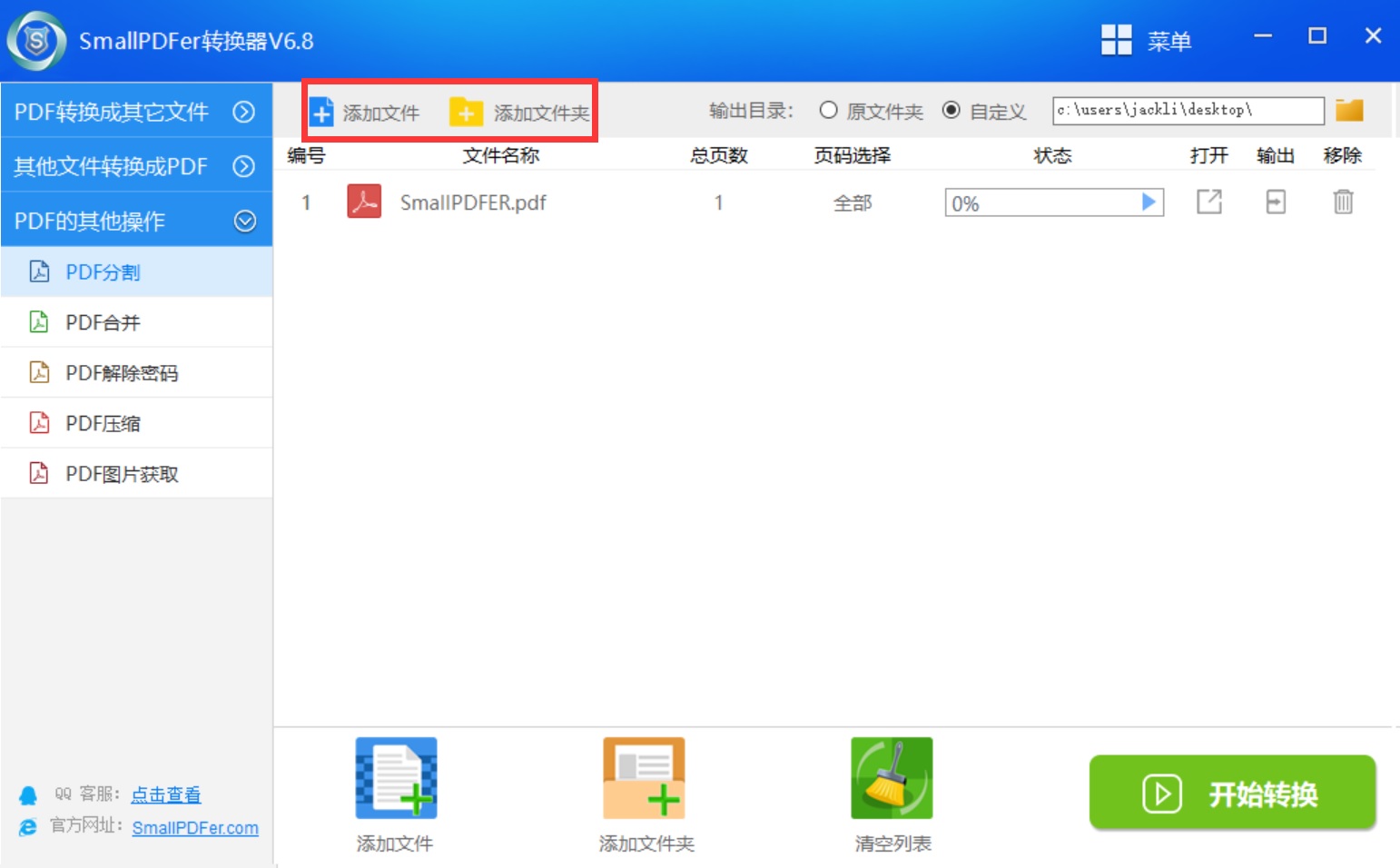Browse output folder with yellow folder icon

click(x=1350, y=110)
